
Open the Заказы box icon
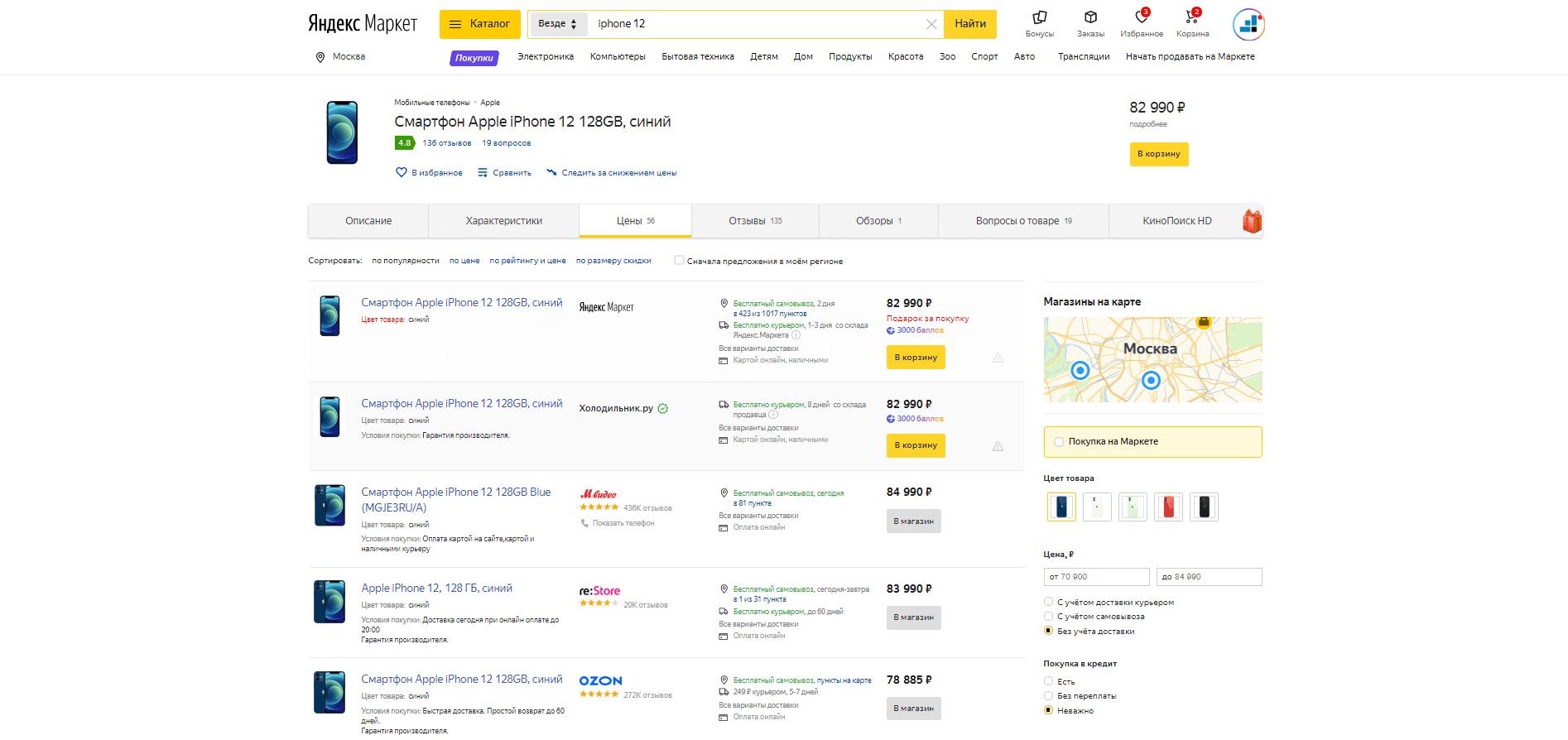click(1090, 17)
